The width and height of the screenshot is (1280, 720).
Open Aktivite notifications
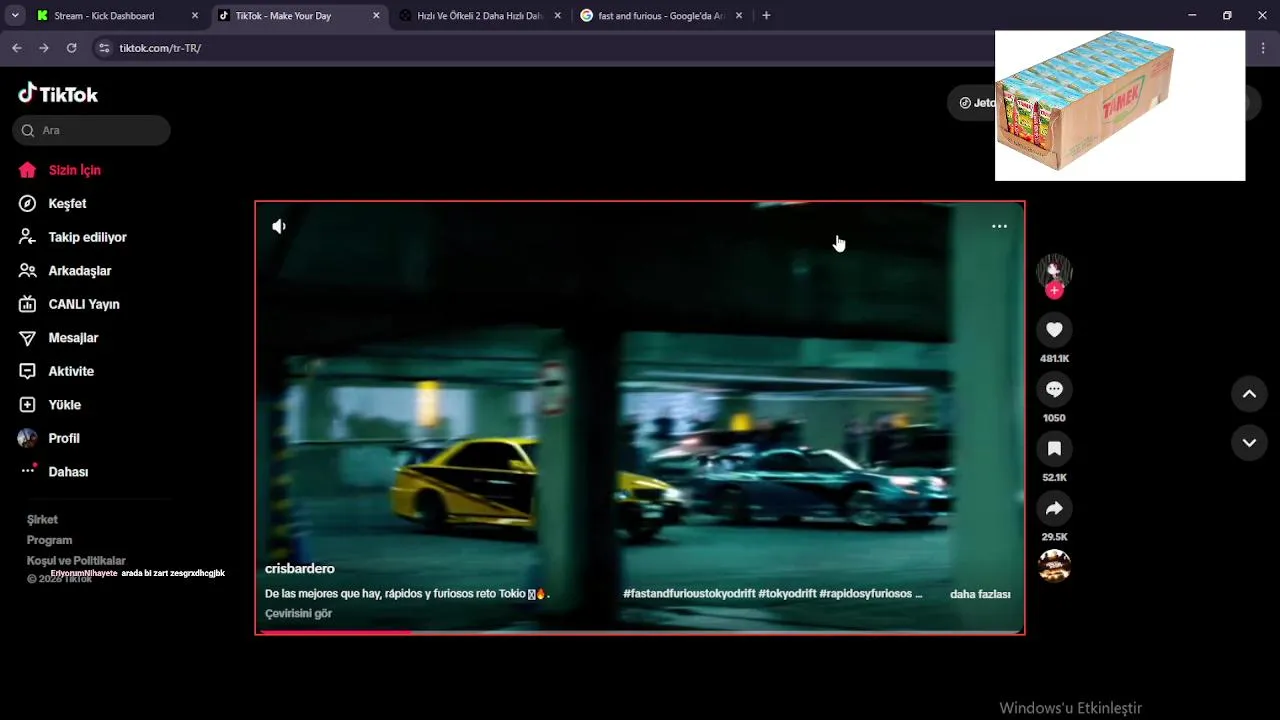click(71, 371)
